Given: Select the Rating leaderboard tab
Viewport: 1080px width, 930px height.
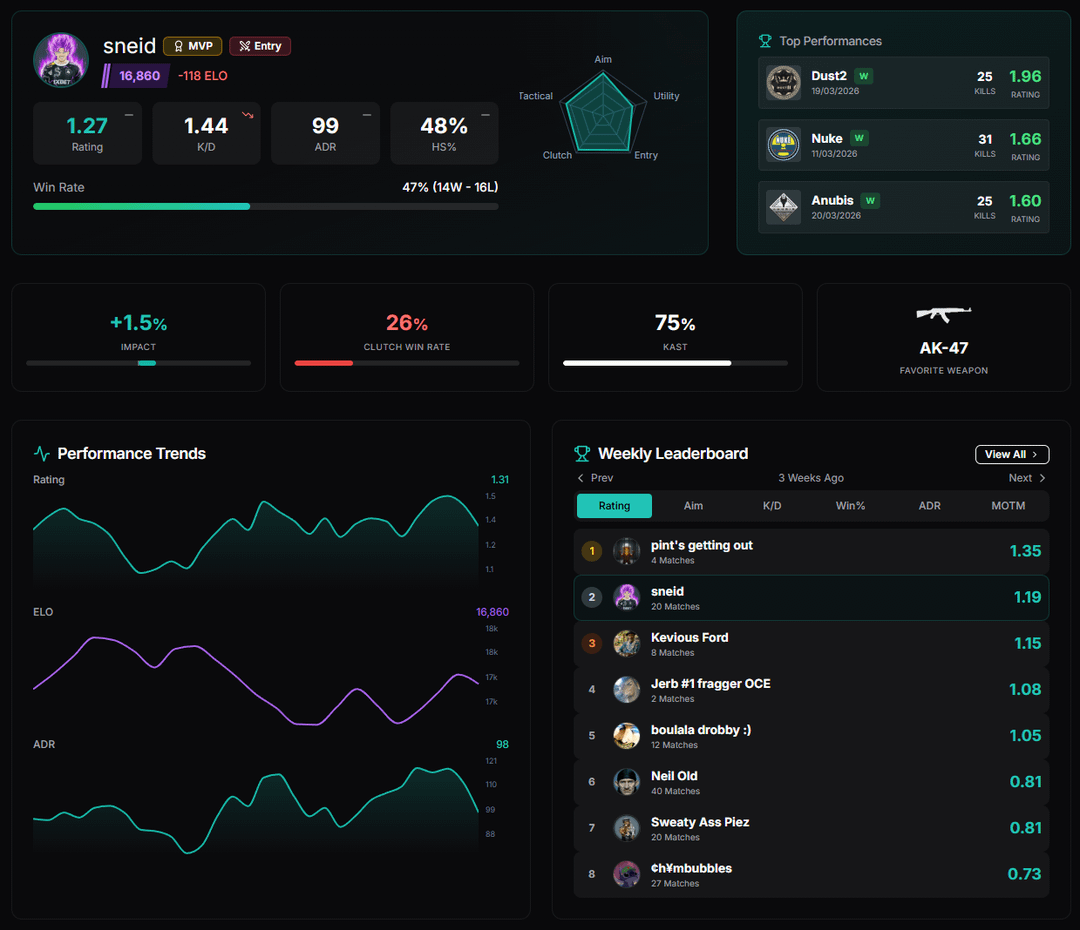Looking at the screenshot, I should (614, 506).
